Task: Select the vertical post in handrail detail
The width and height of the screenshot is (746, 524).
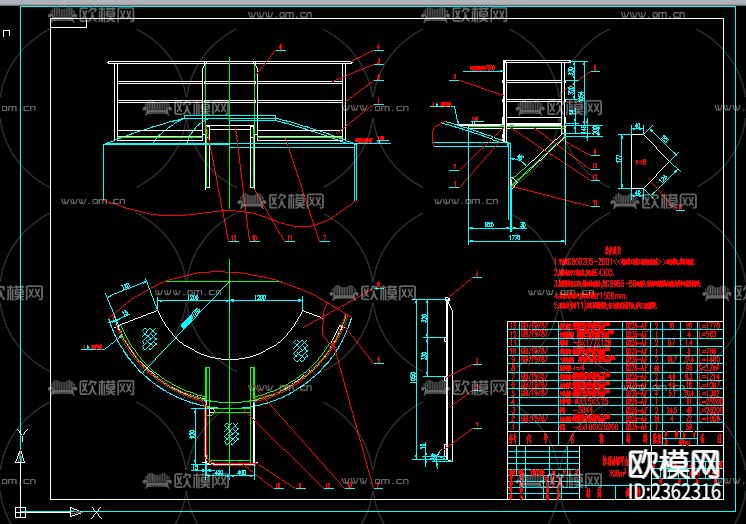Action: pyautogui.click(x=450, y=379)
